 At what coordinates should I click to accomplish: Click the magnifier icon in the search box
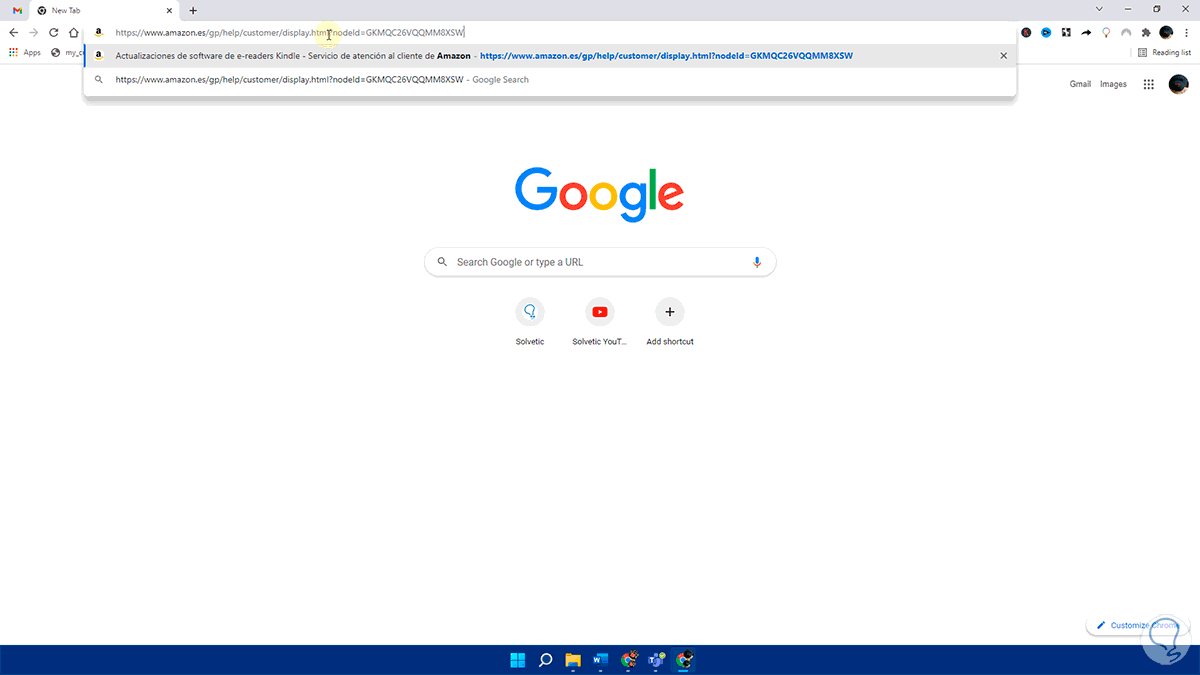click(442, 262)
